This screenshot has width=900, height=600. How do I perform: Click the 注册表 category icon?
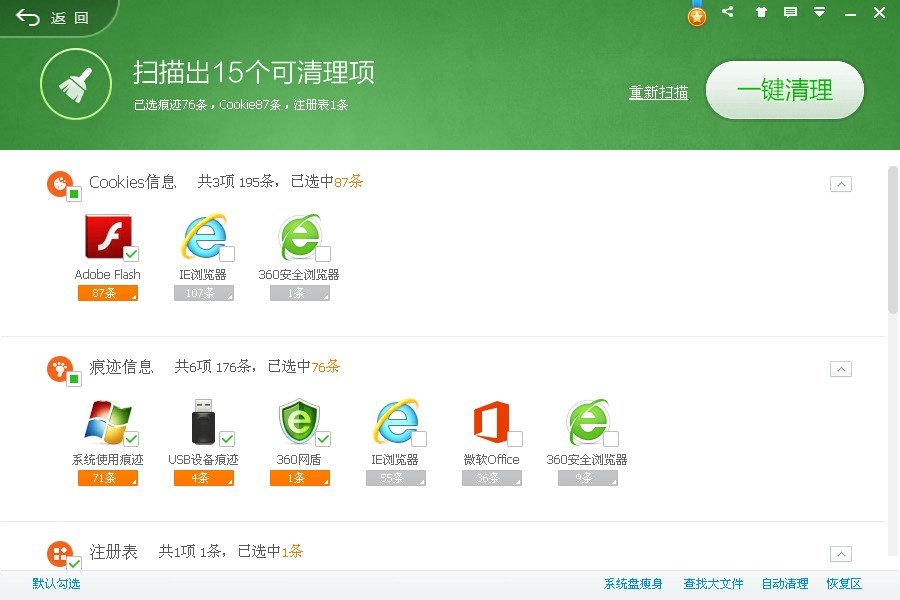tap(60, 553)
